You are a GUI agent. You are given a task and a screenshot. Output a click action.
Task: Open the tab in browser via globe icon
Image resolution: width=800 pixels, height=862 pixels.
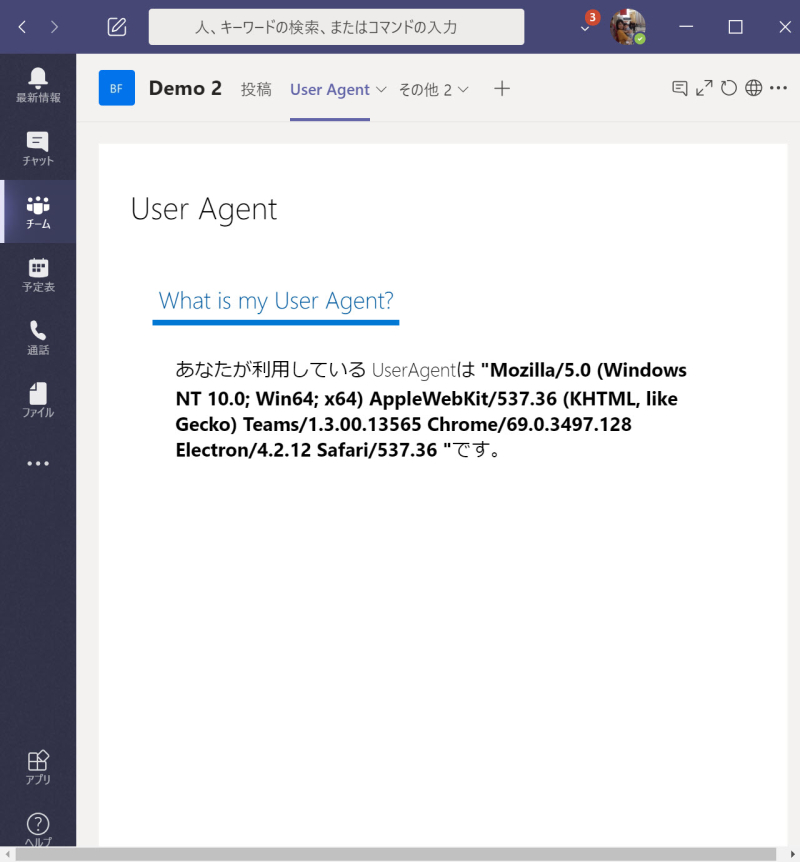[753, 88]
